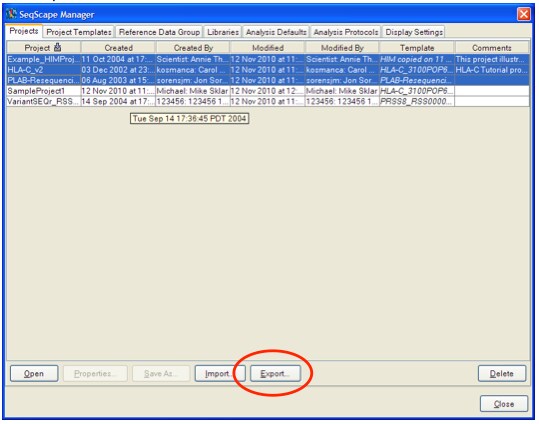Click HLA-C_3100POP6 template in HLA-C_v2 row
Viewport: 539px width, 424px height.
click(417, 70)
